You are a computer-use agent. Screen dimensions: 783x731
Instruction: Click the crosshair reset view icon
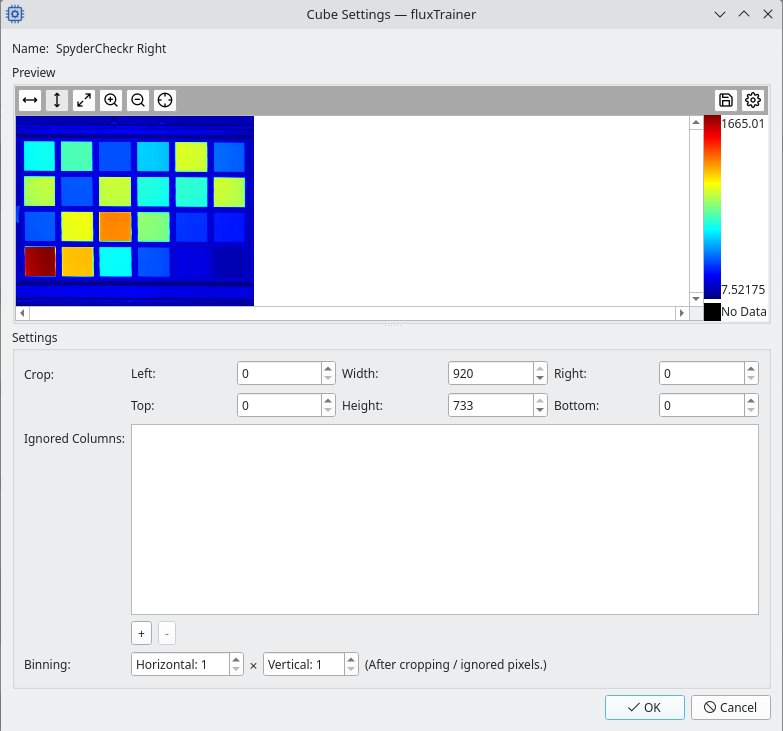tap(165, 100)
